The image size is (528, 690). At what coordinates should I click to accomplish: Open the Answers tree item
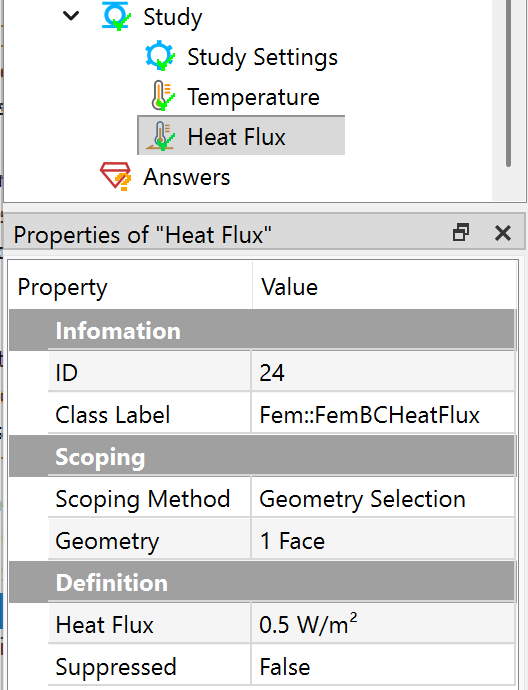(187, 177)
